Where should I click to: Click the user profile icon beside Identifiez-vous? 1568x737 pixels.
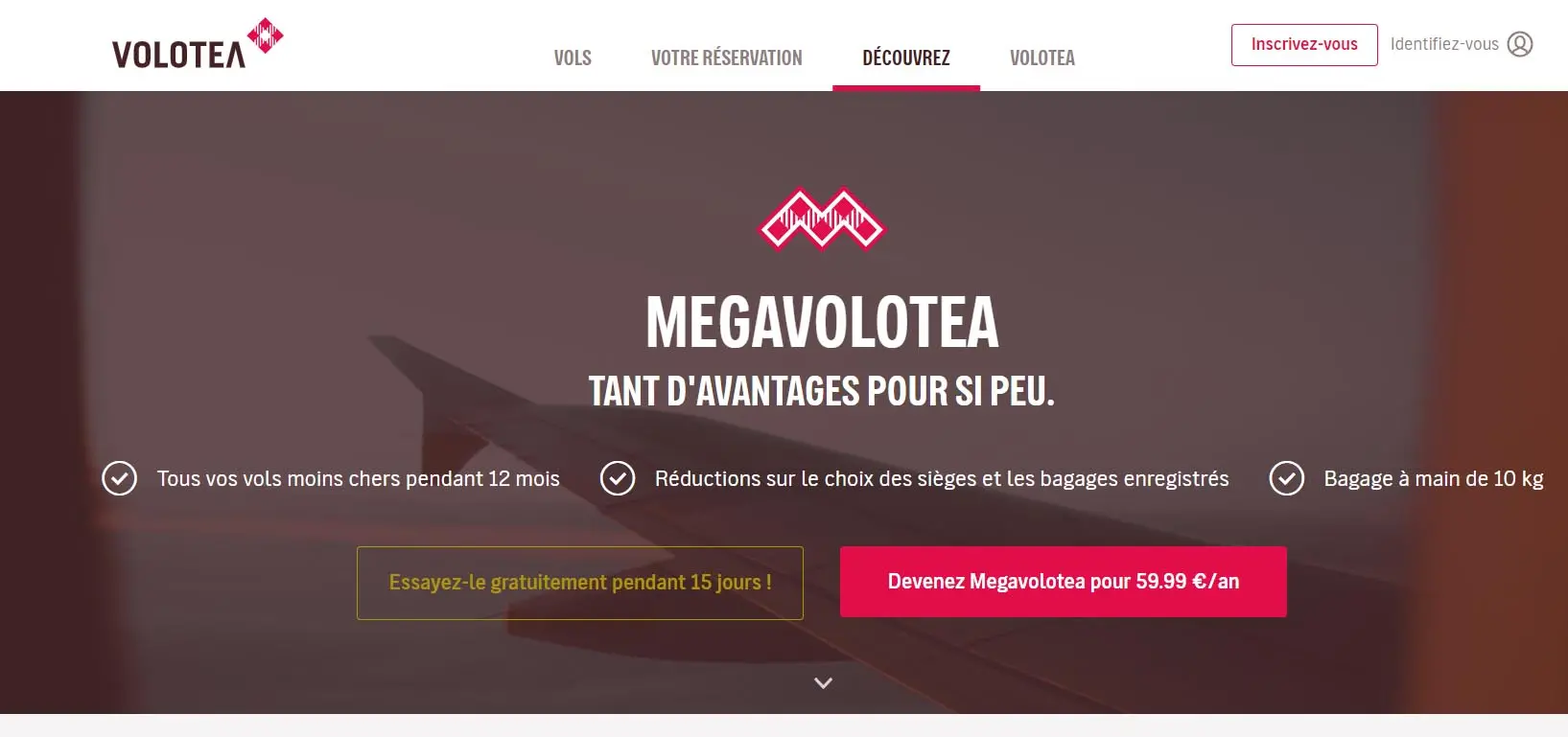pyautogui.click(x=1520, y=44)
